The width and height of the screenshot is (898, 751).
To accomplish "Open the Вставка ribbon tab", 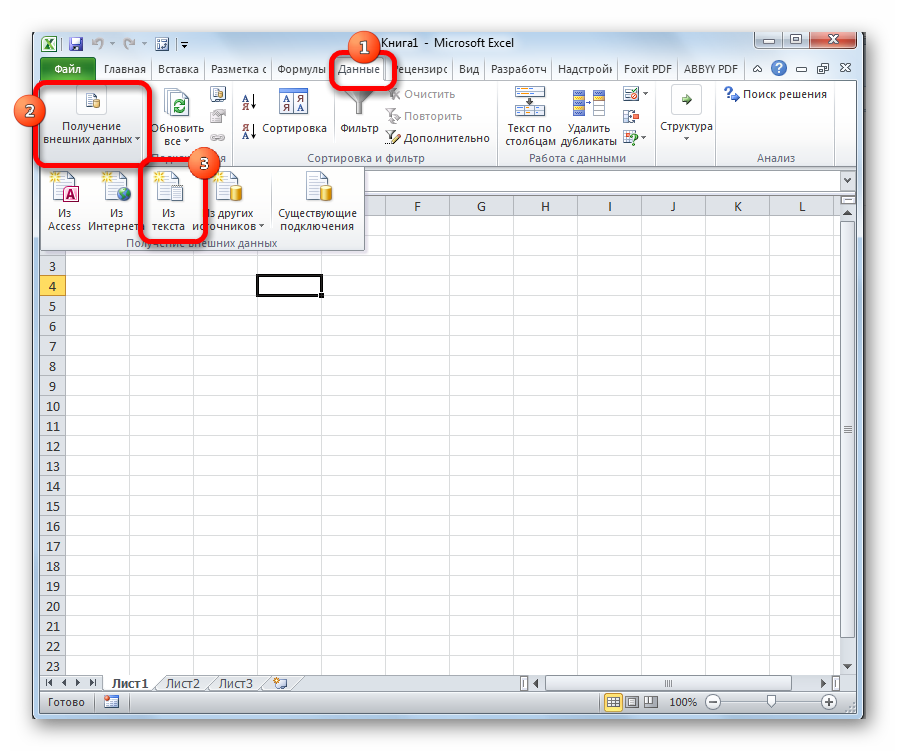I will 177,70.
